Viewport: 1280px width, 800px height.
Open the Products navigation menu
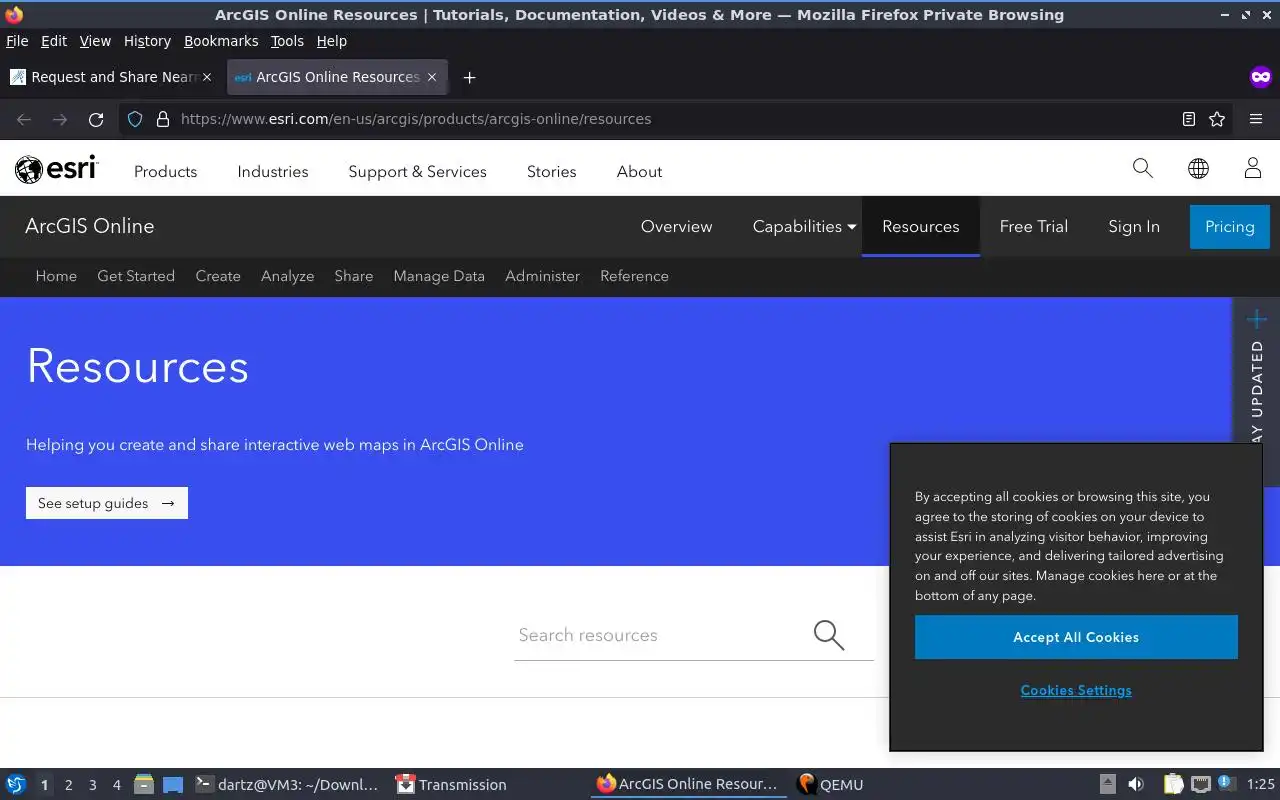coord(165,172)
